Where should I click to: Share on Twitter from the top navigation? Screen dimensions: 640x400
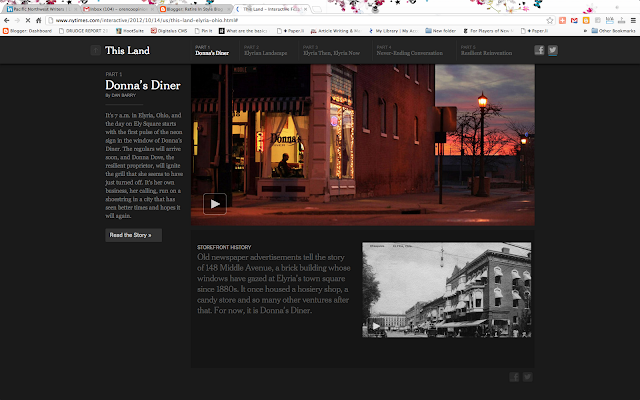click(x=553, y=50)
